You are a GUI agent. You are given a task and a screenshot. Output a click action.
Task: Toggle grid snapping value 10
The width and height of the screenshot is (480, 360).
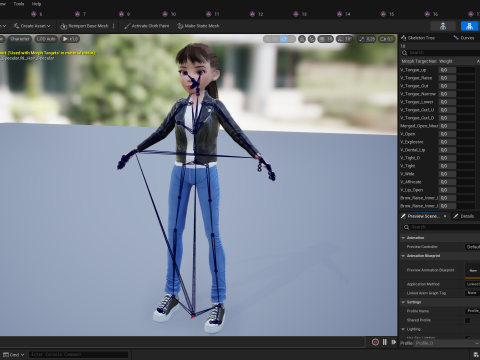click(325, 39)
